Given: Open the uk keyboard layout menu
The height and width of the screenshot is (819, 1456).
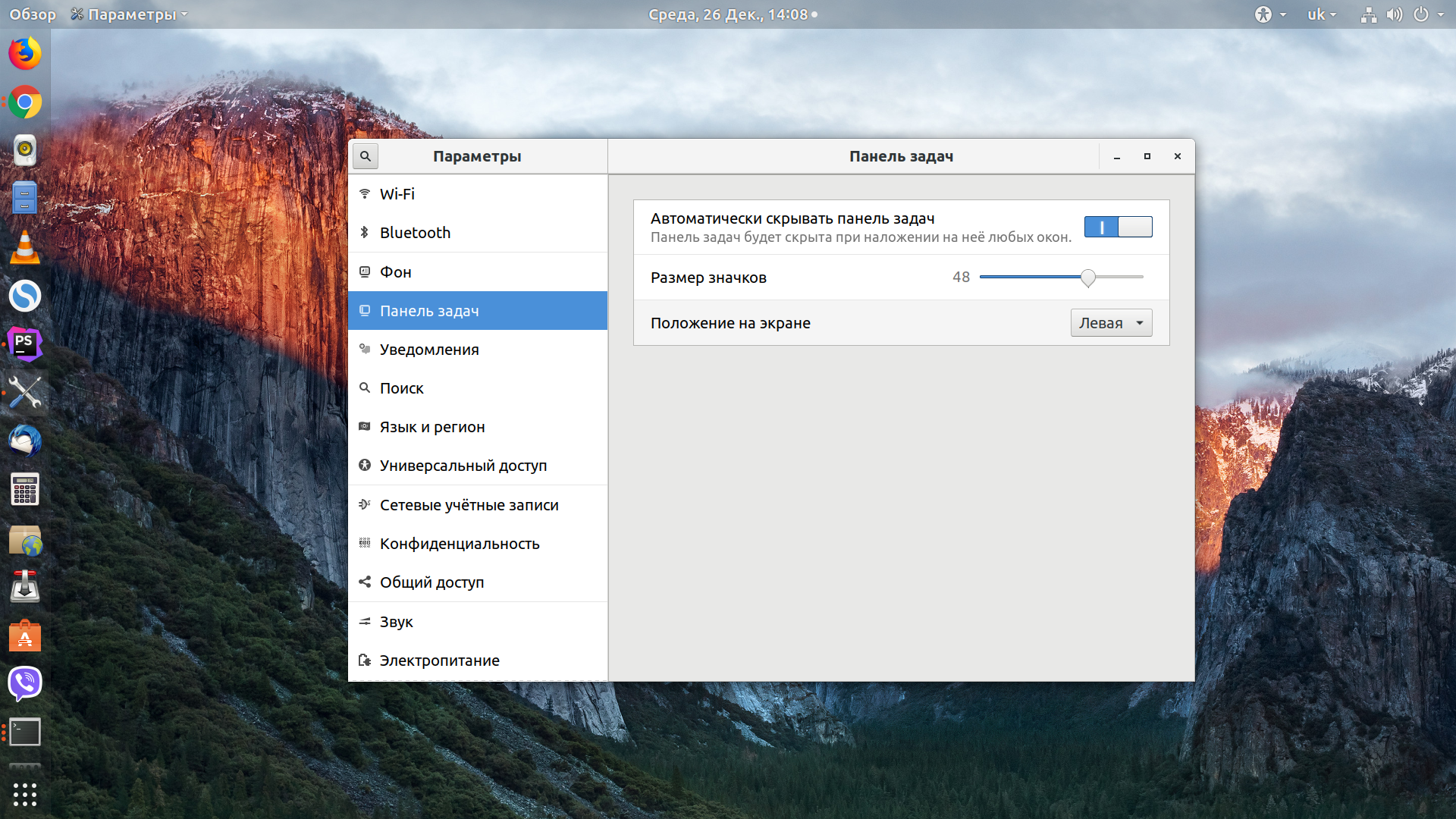Looking at the screenshot, I should [1321, 14].
